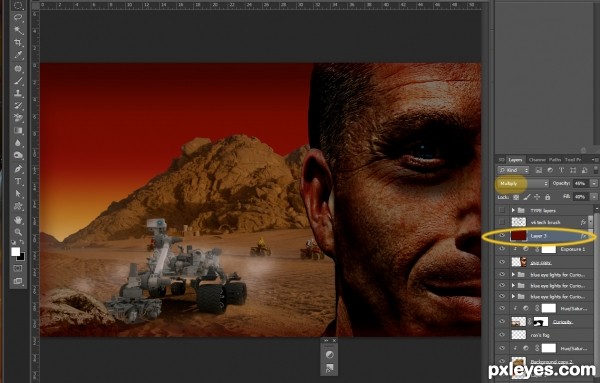Select the Hand tool
The height and width of the screenshot is (383, 600).
[x=18, y=220]
